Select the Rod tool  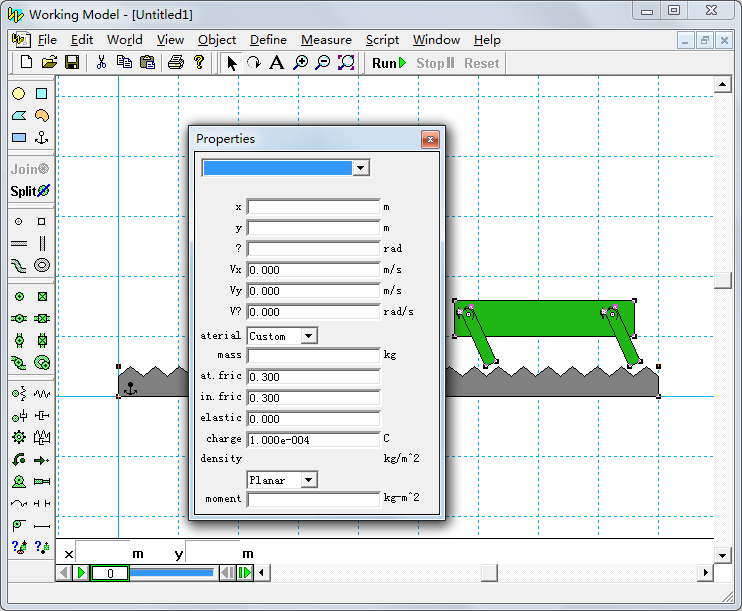pos(42,526)
